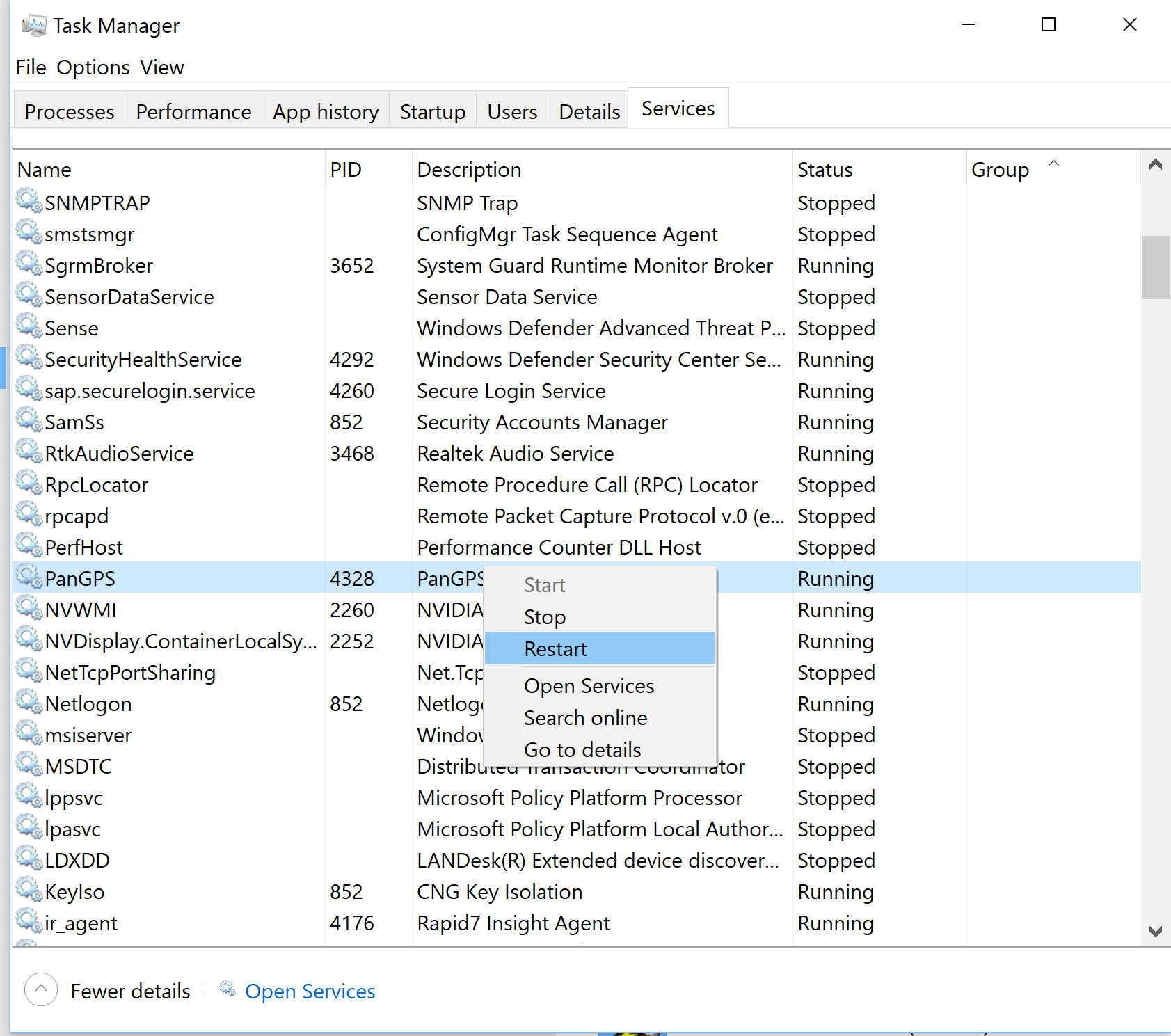
Task: Open the Options menu
Action: [93, 67]
